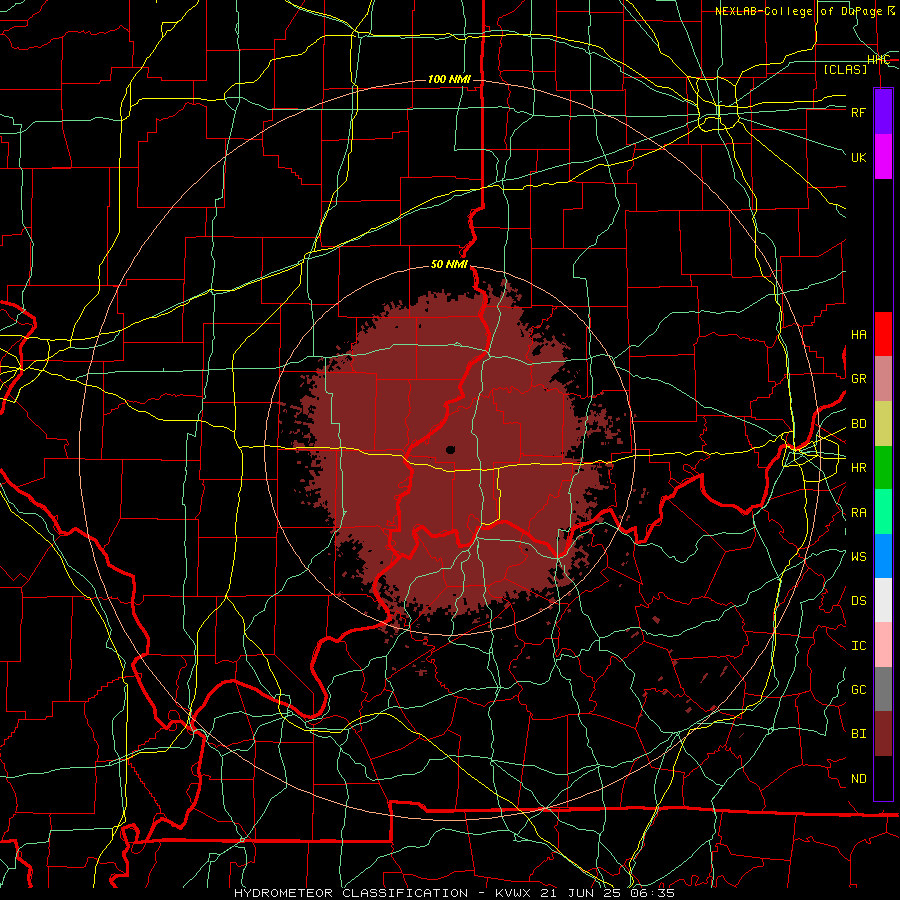
Task: Select the dusty pink GR color swatch
Action: [883, 378]
